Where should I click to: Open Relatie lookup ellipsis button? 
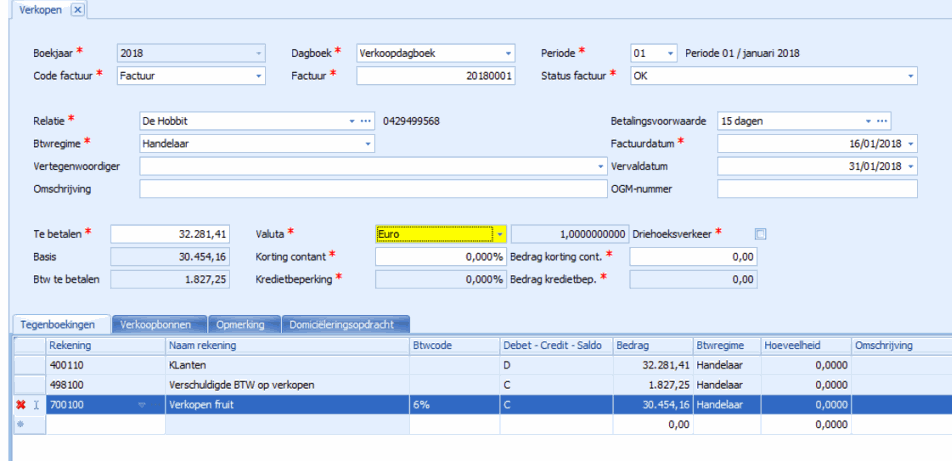pyautogui.click(x=367, y=121)
